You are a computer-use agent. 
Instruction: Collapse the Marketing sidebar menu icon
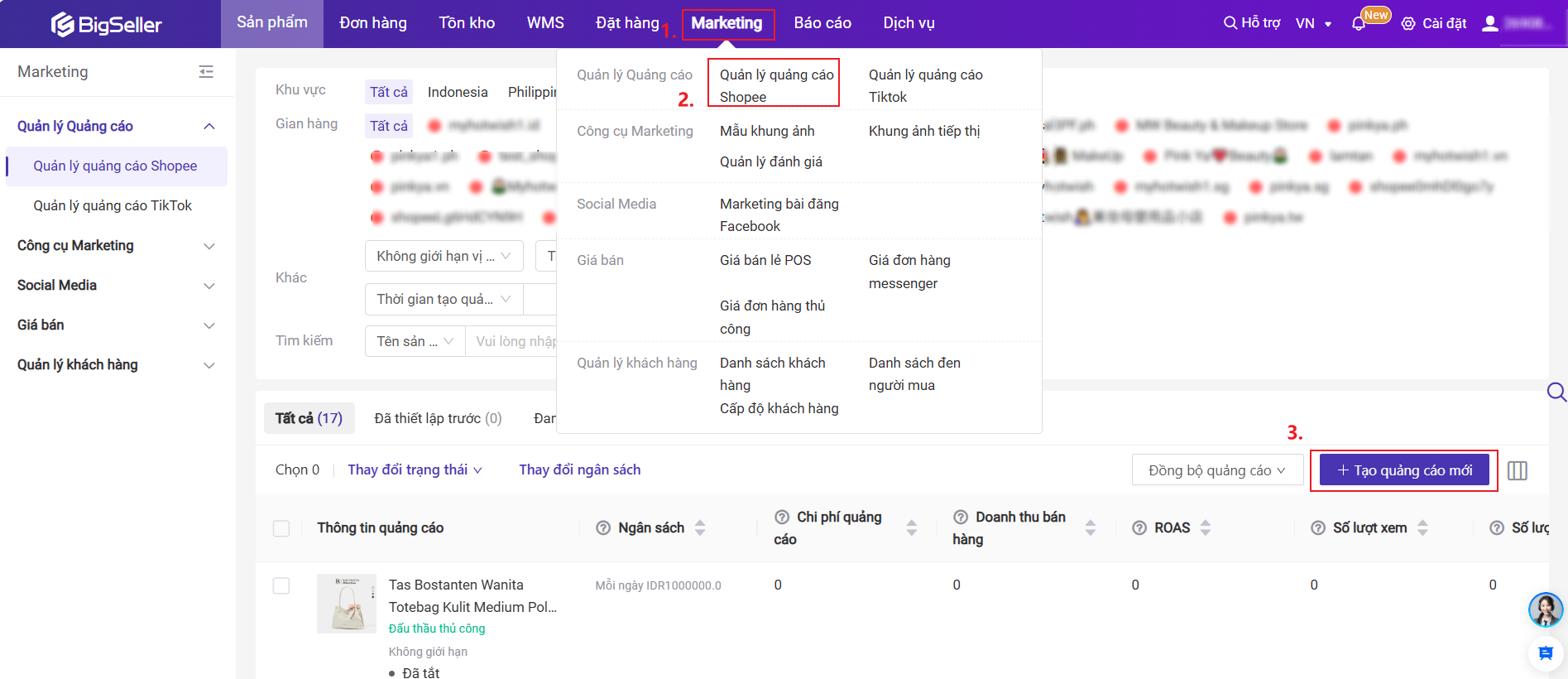point(206,72)
